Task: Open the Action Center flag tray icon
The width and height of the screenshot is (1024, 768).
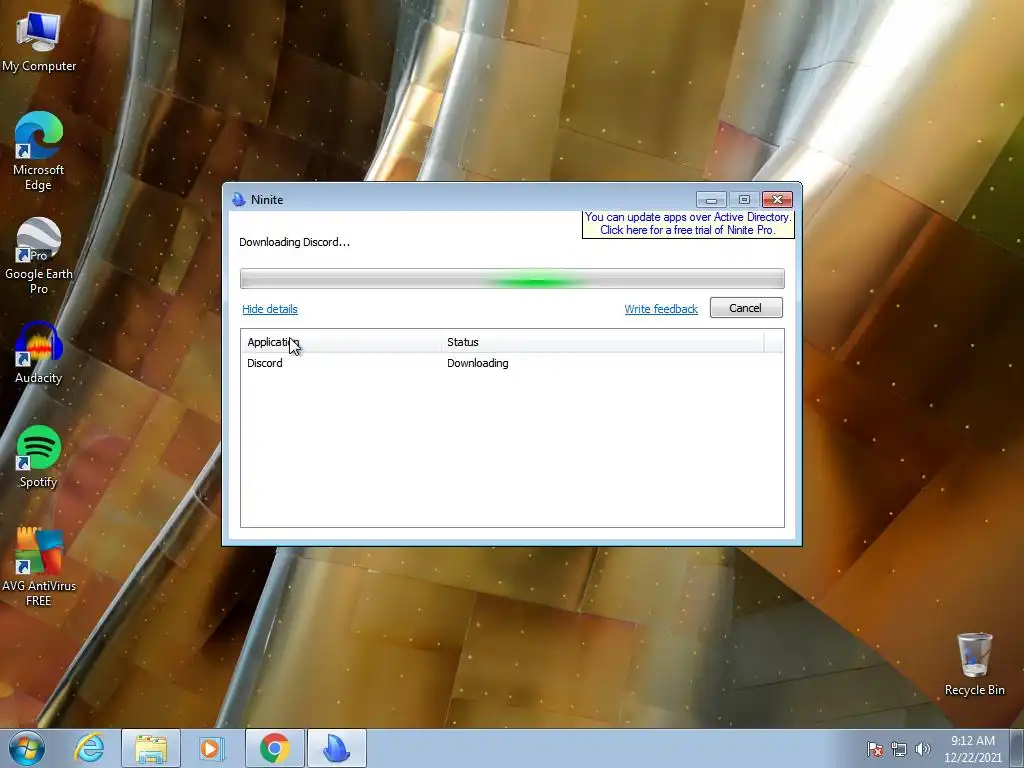Action: (875, 749)
